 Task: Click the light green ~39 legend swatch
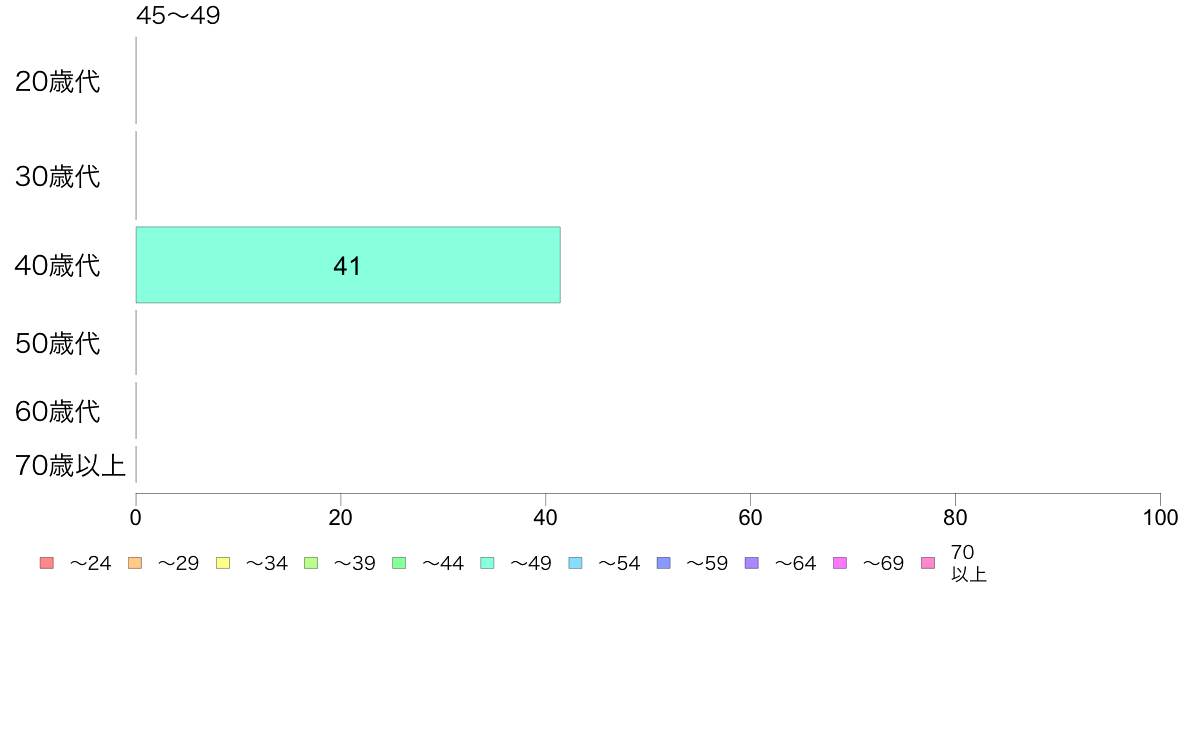pyautogui.click(x=311, y=563)
